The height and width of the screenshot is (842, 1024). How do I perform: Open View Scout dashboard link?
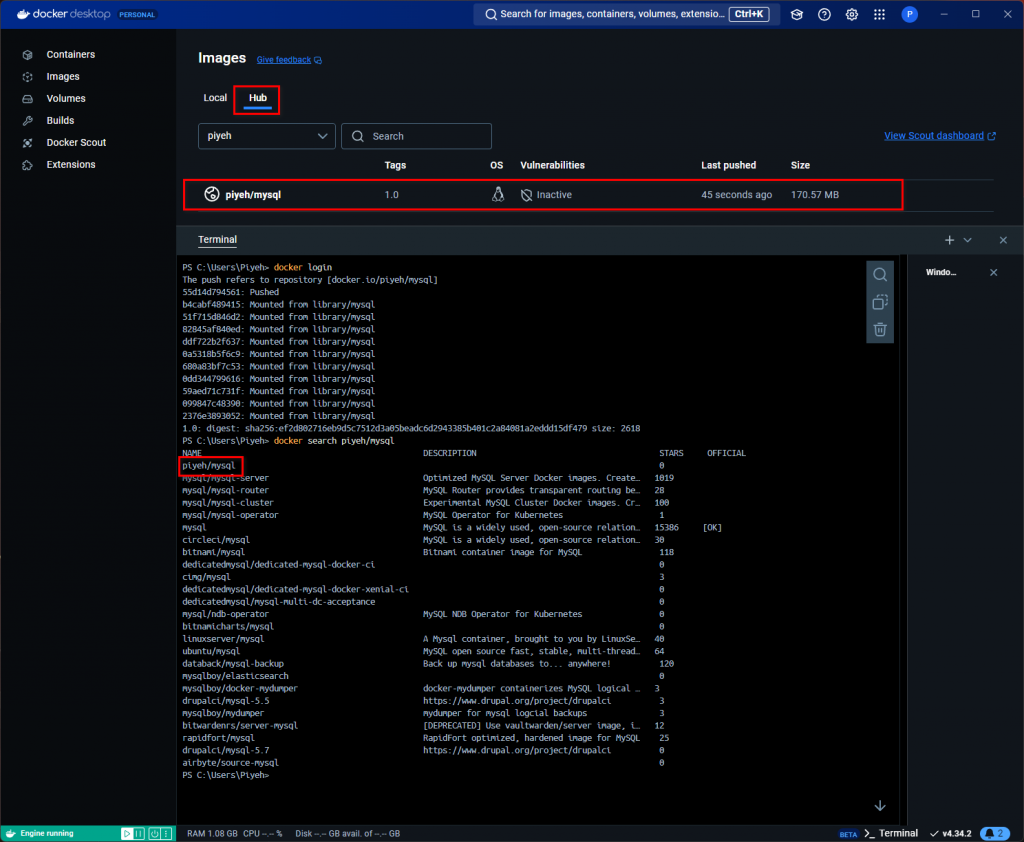point(939,136)
